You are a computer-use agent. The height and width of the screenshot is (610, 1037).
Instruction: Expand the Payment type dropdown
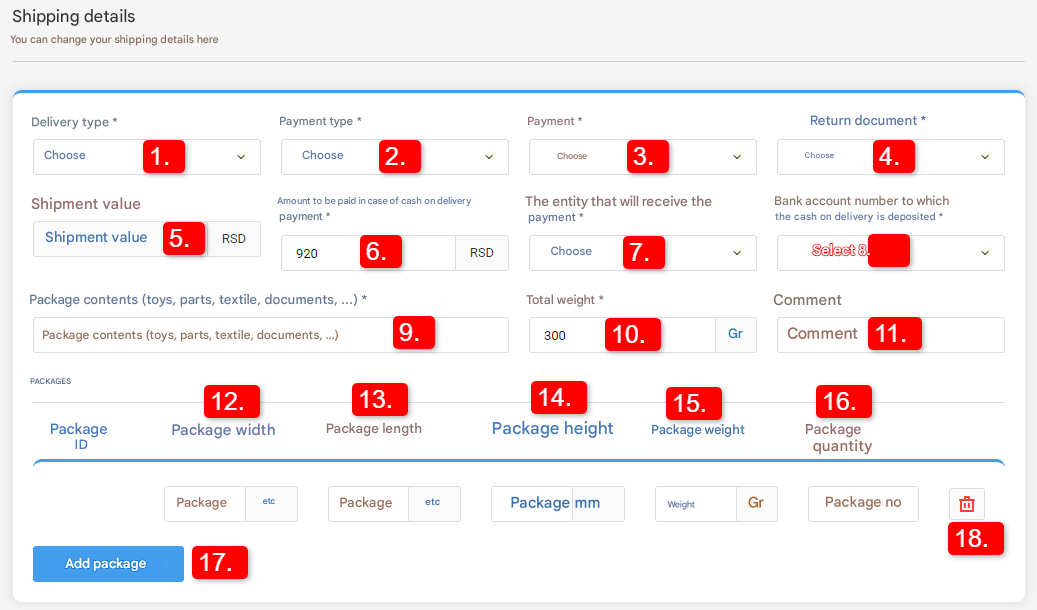point(394,157)
